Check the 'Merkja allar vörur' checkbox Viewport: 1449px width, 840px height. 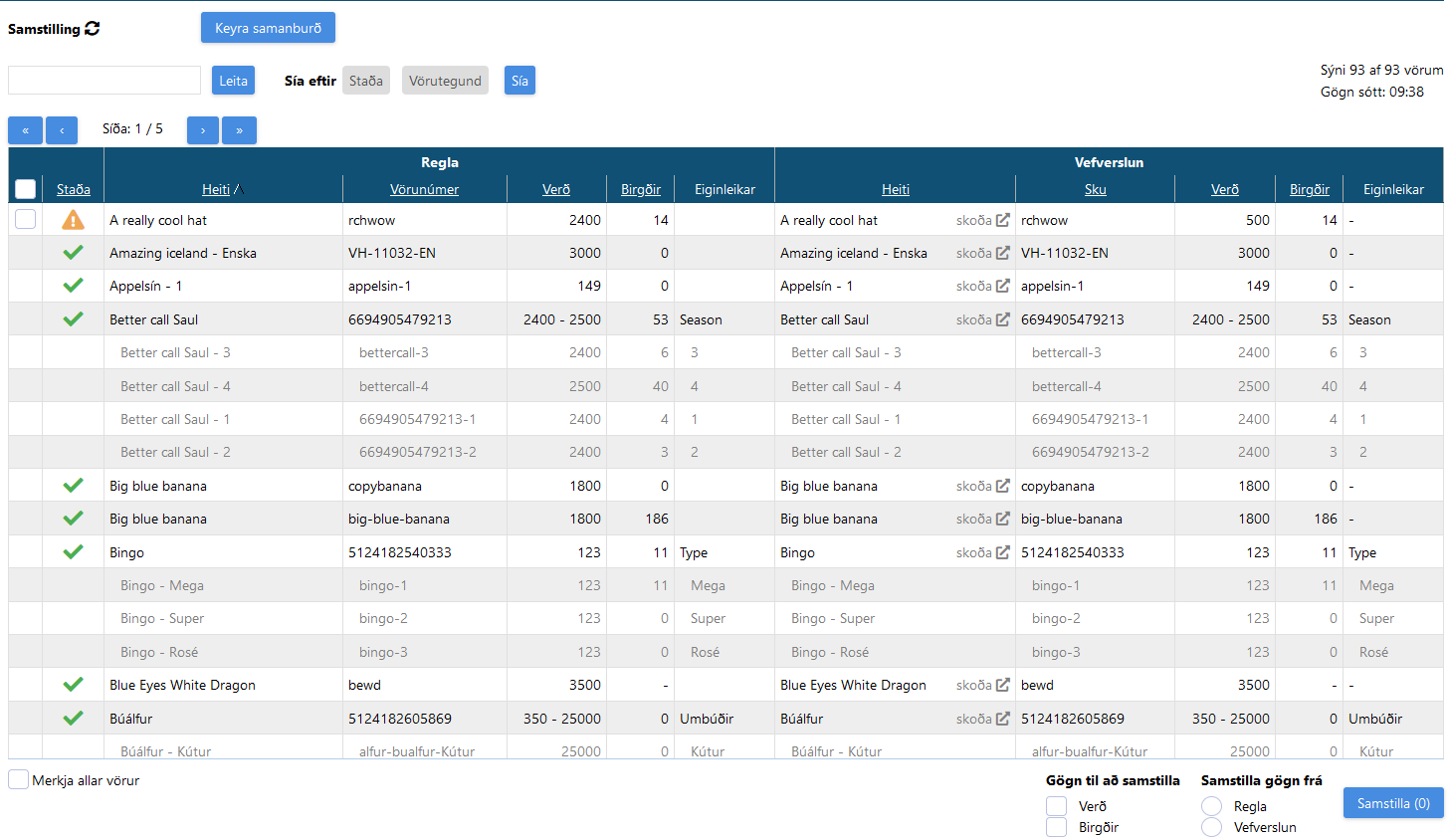[17, 780]
